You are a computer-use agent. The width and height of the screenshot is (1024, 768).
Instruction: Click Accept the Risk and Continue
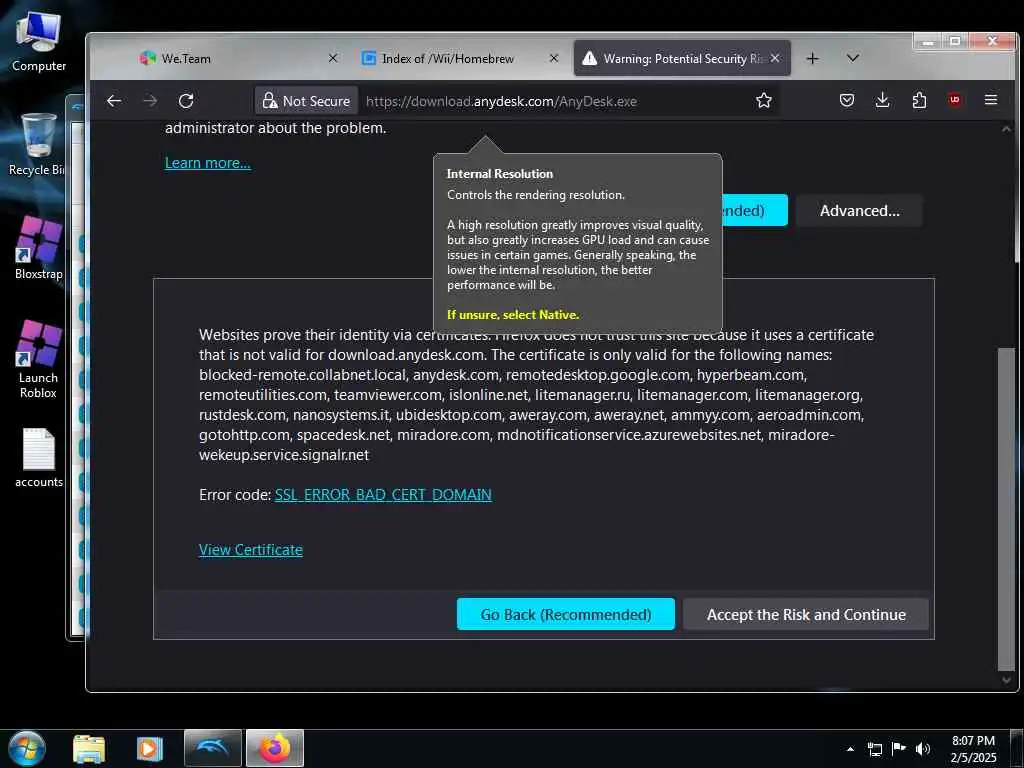coord(806,614)
